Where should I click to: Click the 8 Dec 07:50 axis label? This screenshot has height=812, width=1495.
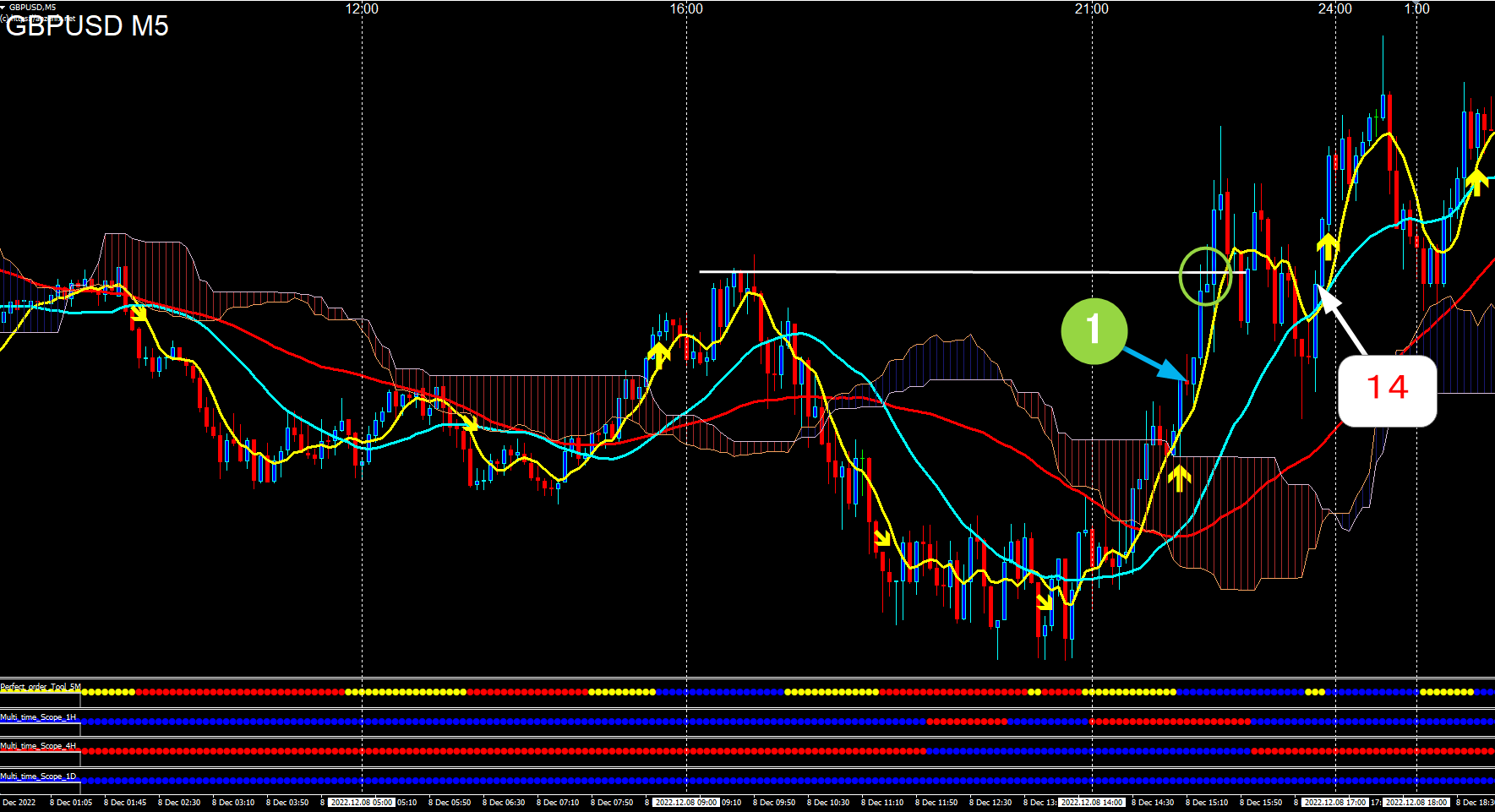612,803
